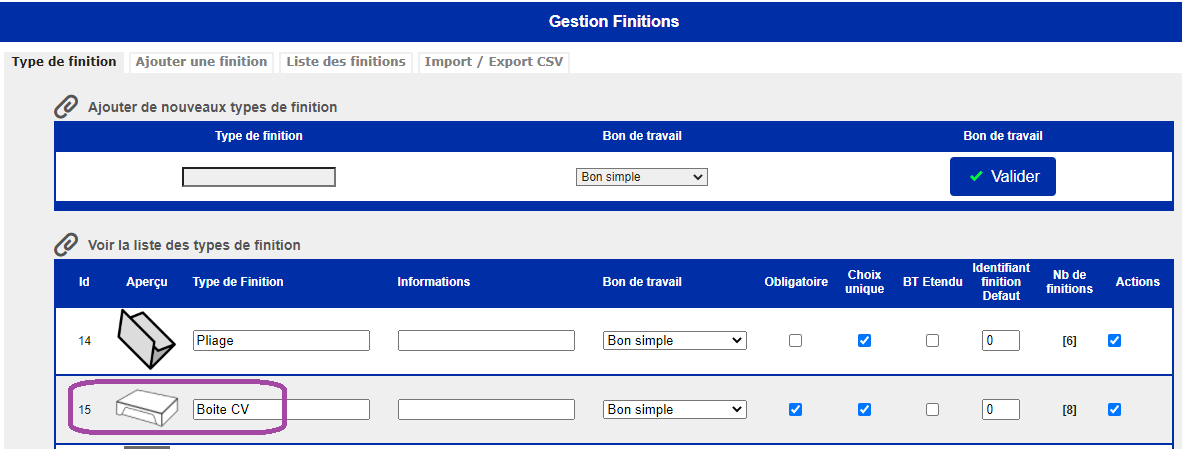The image size is (1182, 449).
Task: Toggle BT Etendu checkbox for Pliage row
Action: (x=932, y=341)
